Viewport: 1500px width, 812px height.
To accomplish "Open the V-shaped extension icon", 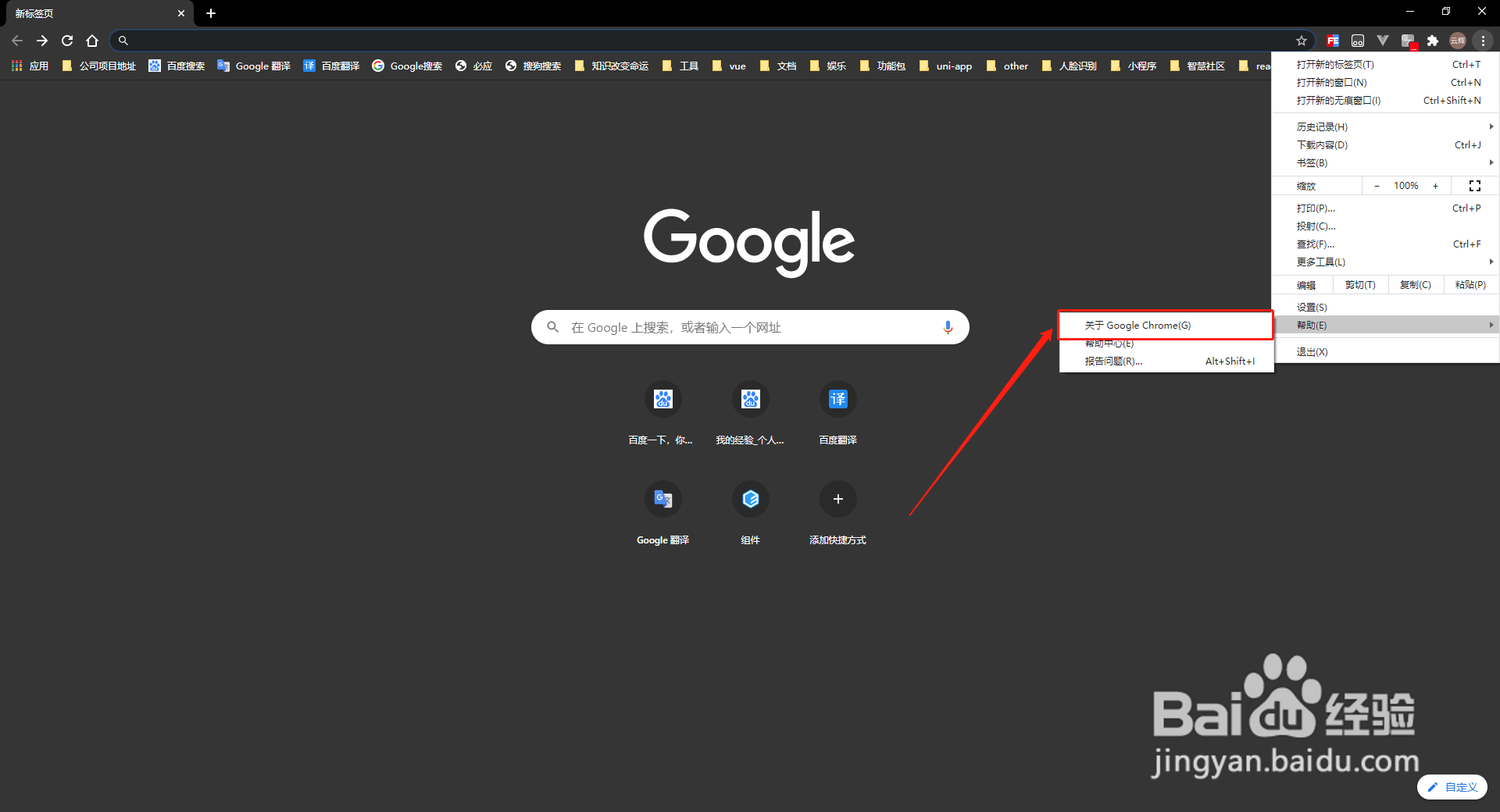I will 1383,41.
